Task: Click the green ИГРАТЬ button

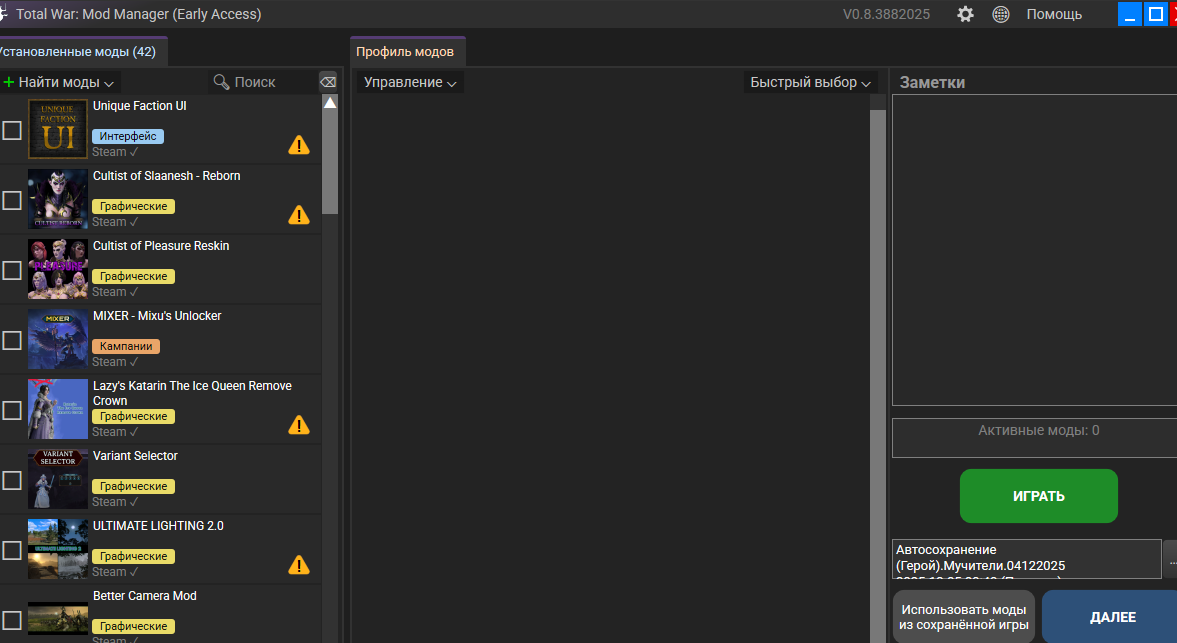Action: [x=1038, y=496]
